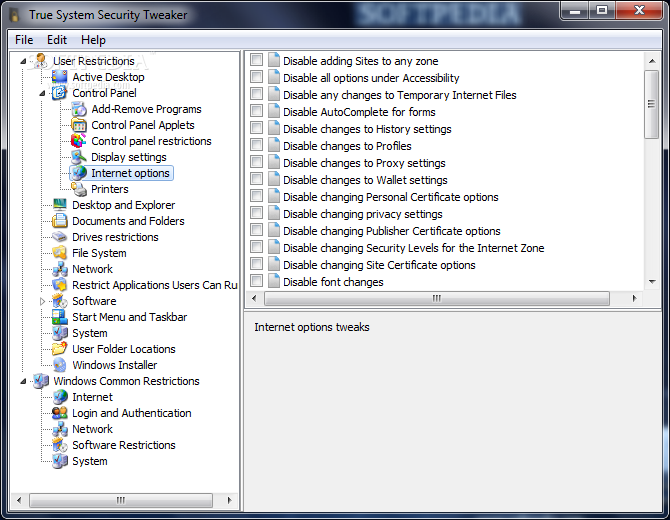Open the Help menu
670x520 pixels.
tap(93, 40)
